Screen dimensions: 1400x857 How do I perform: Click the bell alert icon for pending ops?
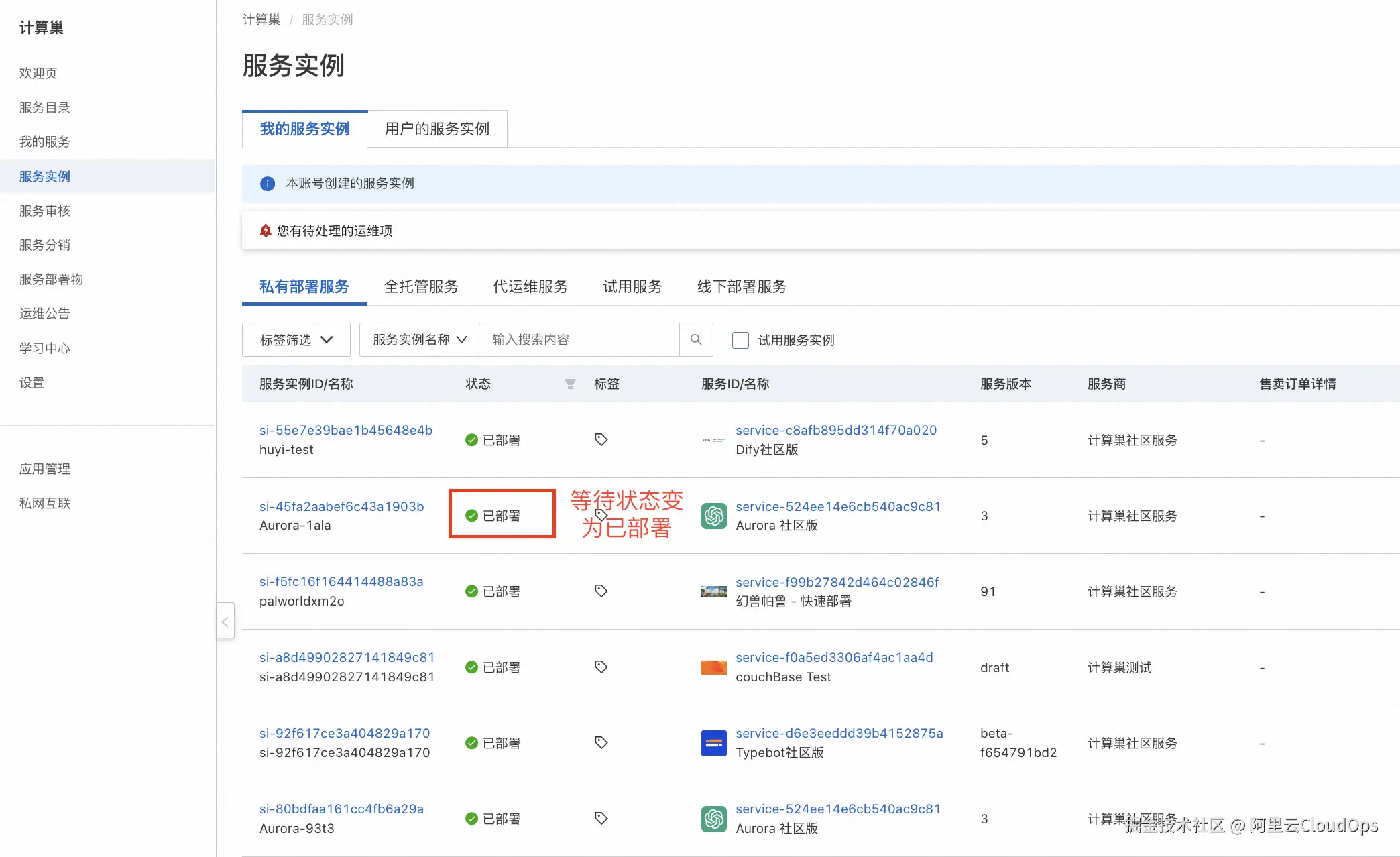(266, 231)
